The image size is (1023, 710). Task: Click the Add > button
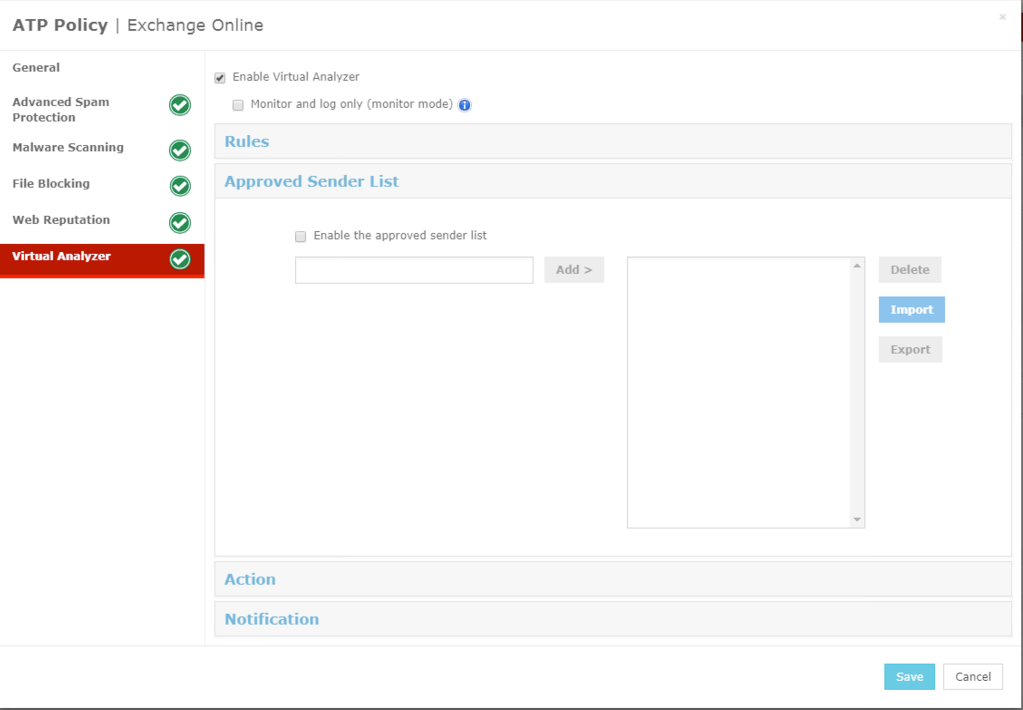click(x=574, y=270)
